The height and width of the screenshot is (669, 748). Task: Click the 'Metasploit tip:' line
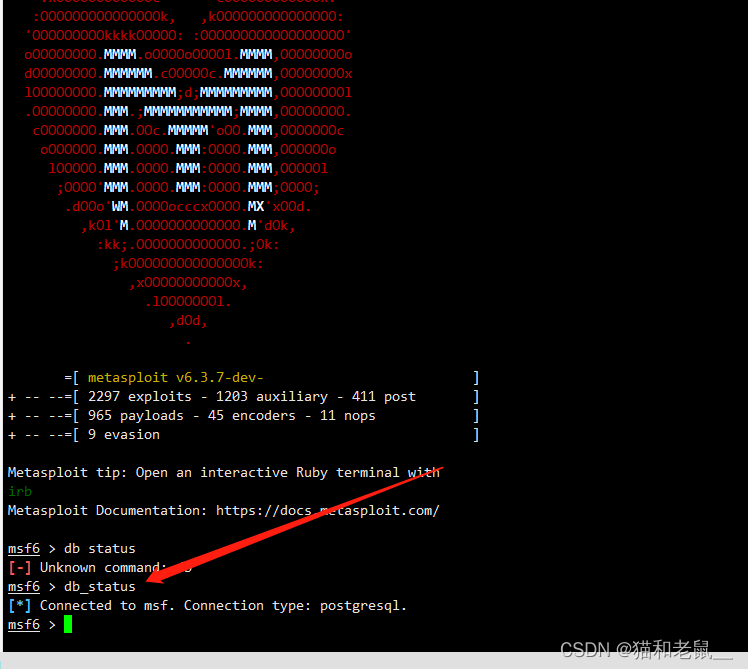coord(224,472)
